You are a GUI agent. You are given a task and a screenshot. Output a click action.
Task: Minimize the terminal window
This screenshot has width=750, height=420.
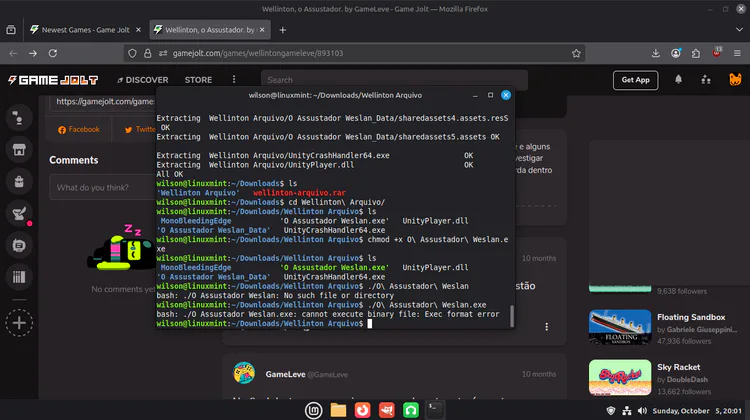(x=475, y=95)
